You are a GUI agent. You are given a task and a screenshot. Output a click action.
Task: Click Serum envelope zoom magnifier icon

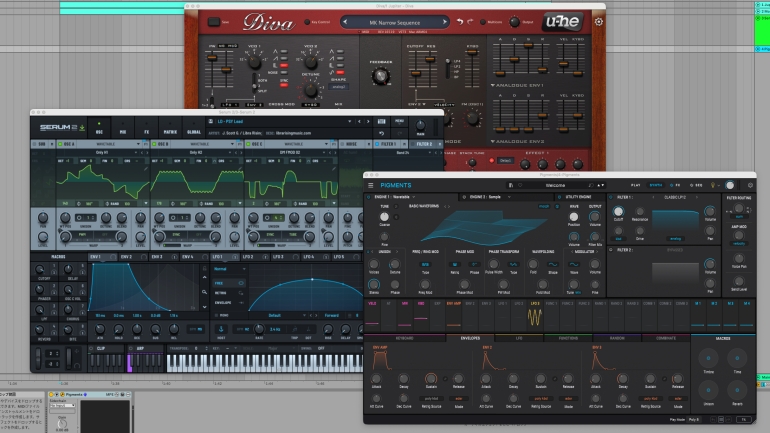tap(204, 292)
